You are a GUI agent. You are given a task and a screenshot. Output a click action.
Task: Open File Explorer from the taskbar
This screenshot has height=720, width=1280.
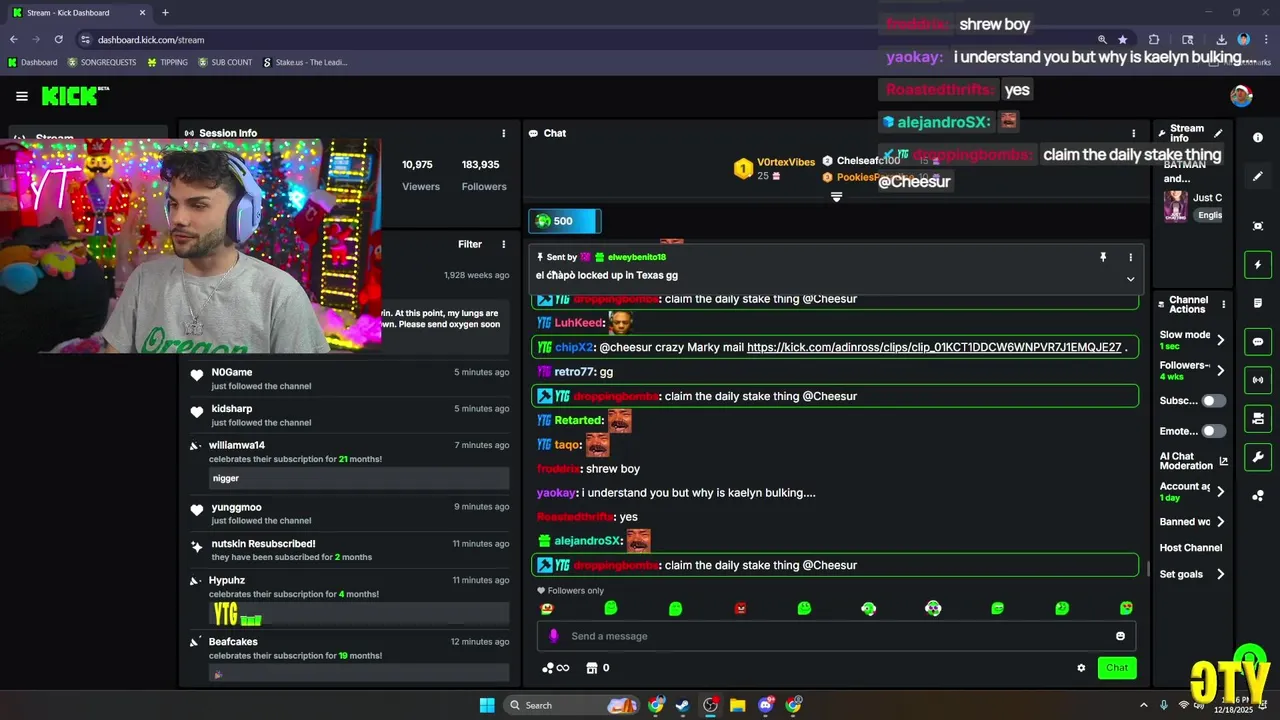tap(738, 705)
